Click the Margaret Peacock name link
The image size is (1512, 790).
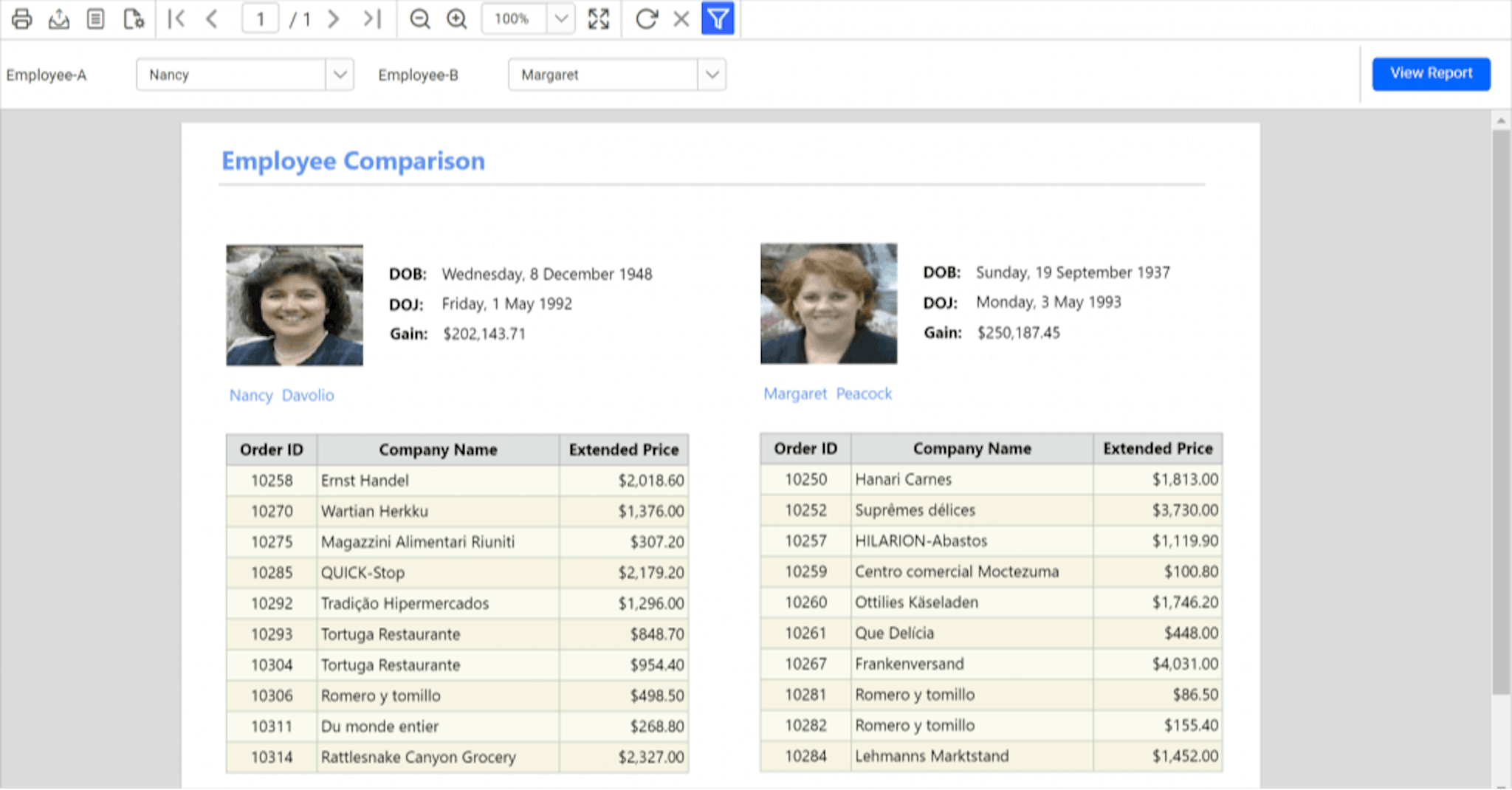pyautogui.click(x=828, y=394)
